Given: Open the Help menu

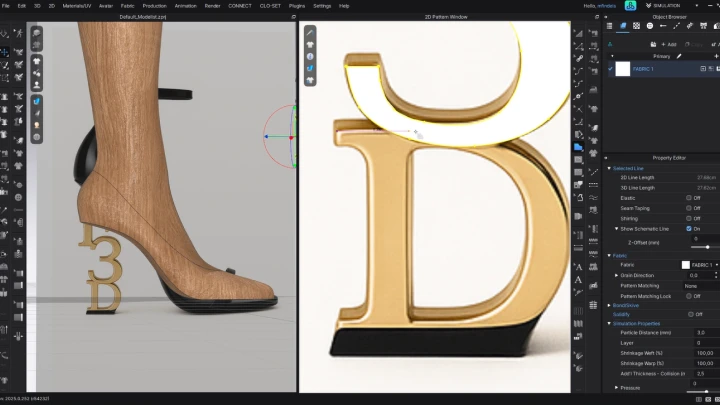Looking at the screenshot, I should [344, 6].
